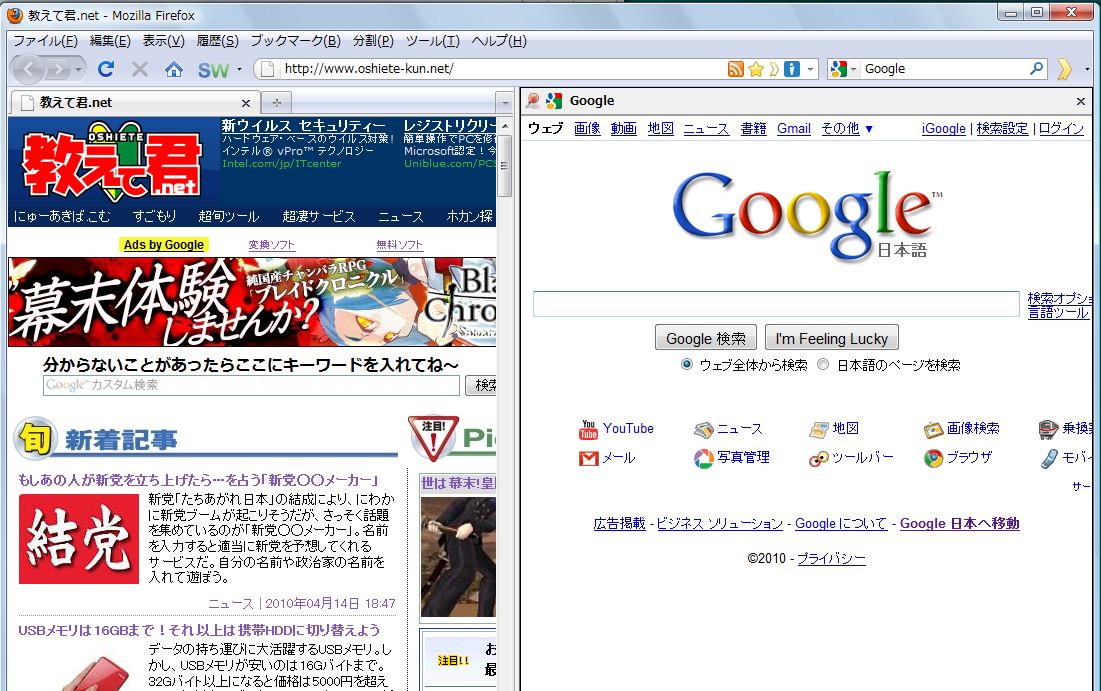This screenshot has width=1101, height=691.
Task: Bookmark this page with the star icon
Action: [x=756, y=69]
